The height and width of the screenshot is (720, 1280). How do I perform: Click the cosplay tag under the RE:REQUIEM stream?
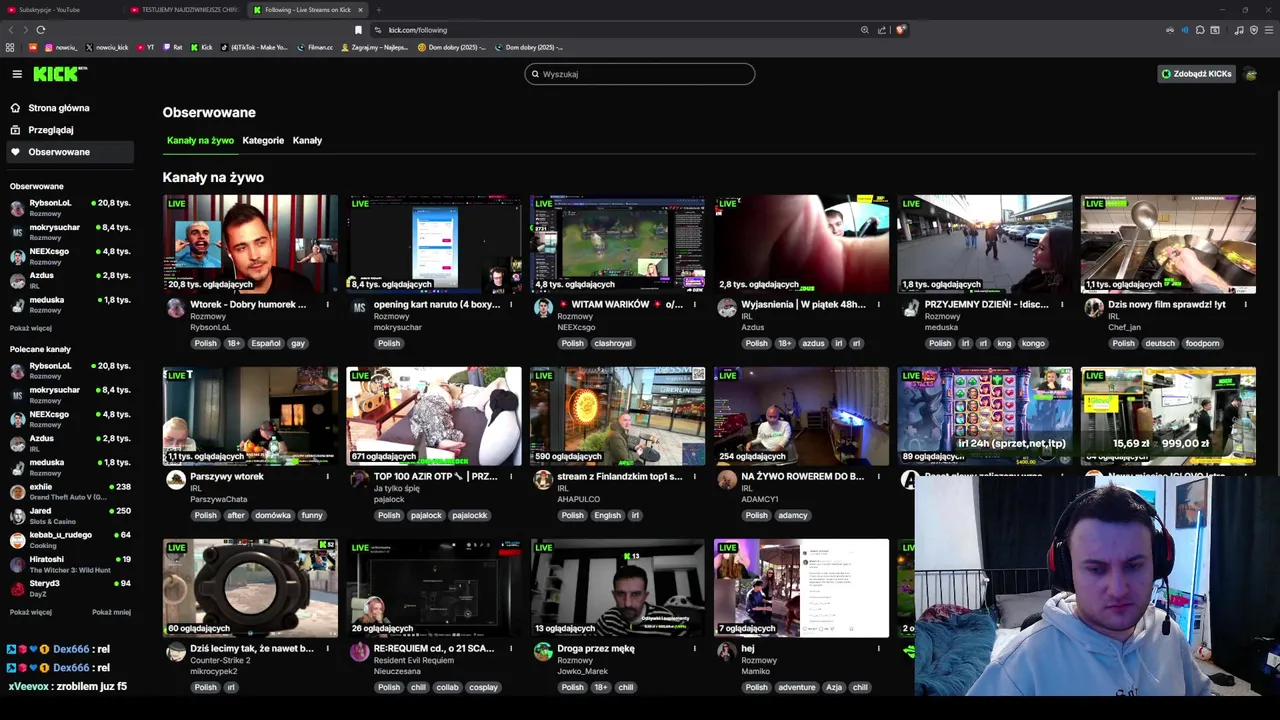483,687
